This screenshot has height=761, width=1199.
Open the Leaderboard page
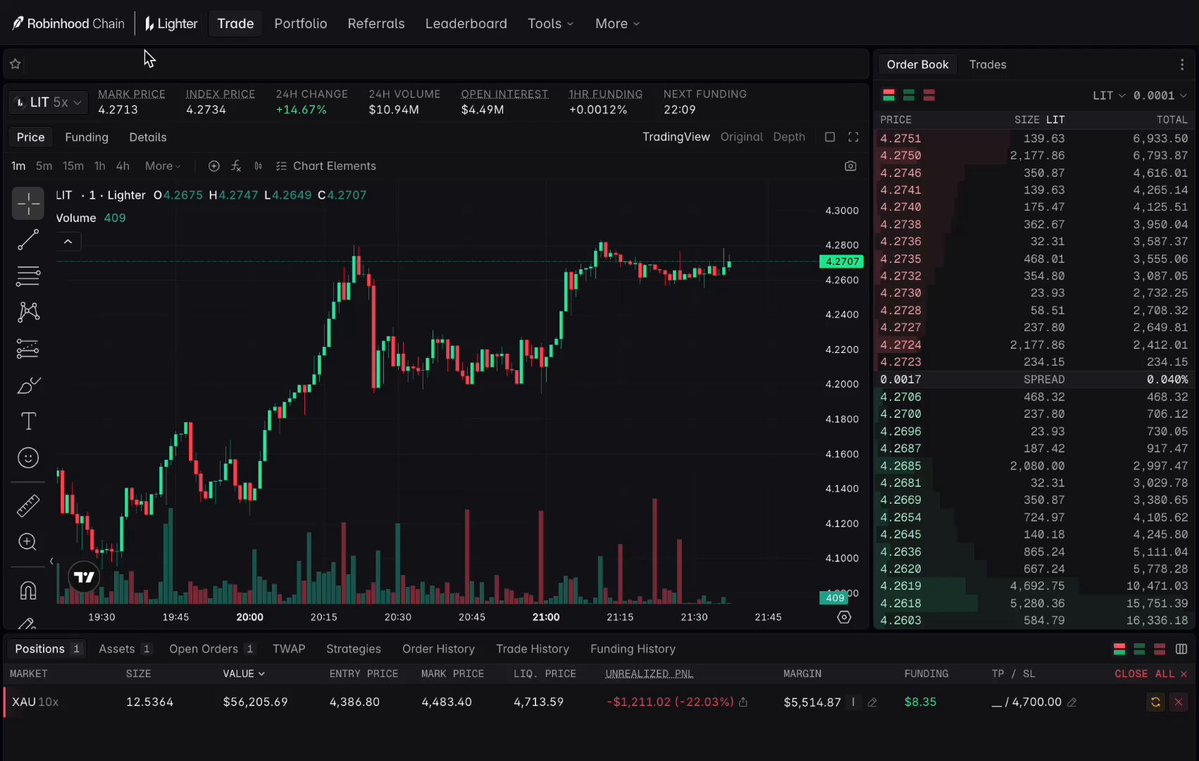tap(466, 24)
